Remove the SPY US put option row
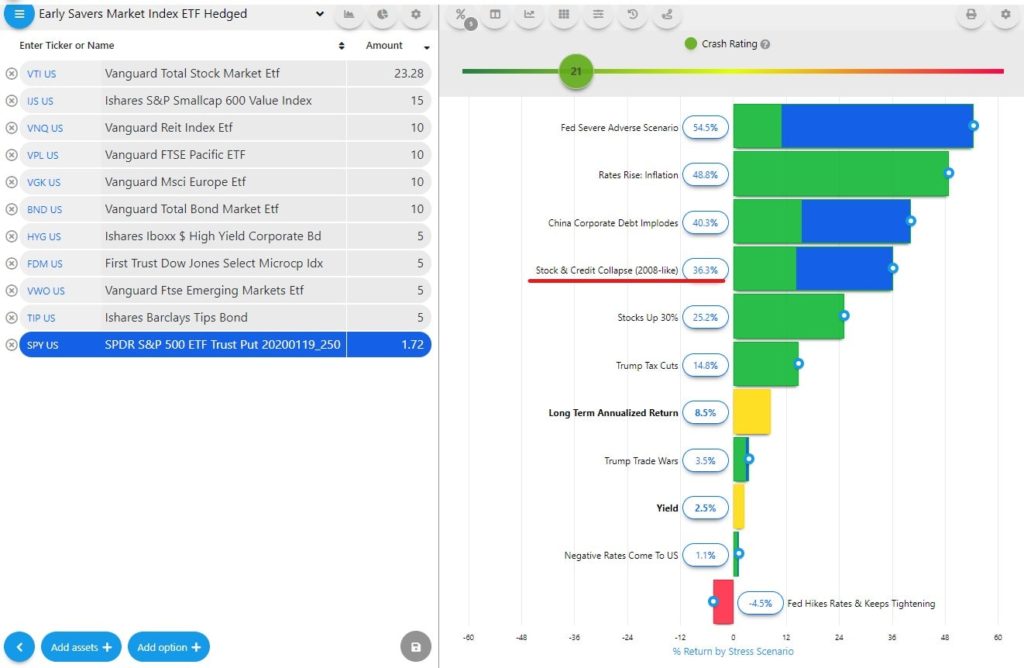 [x=11, y=345]
